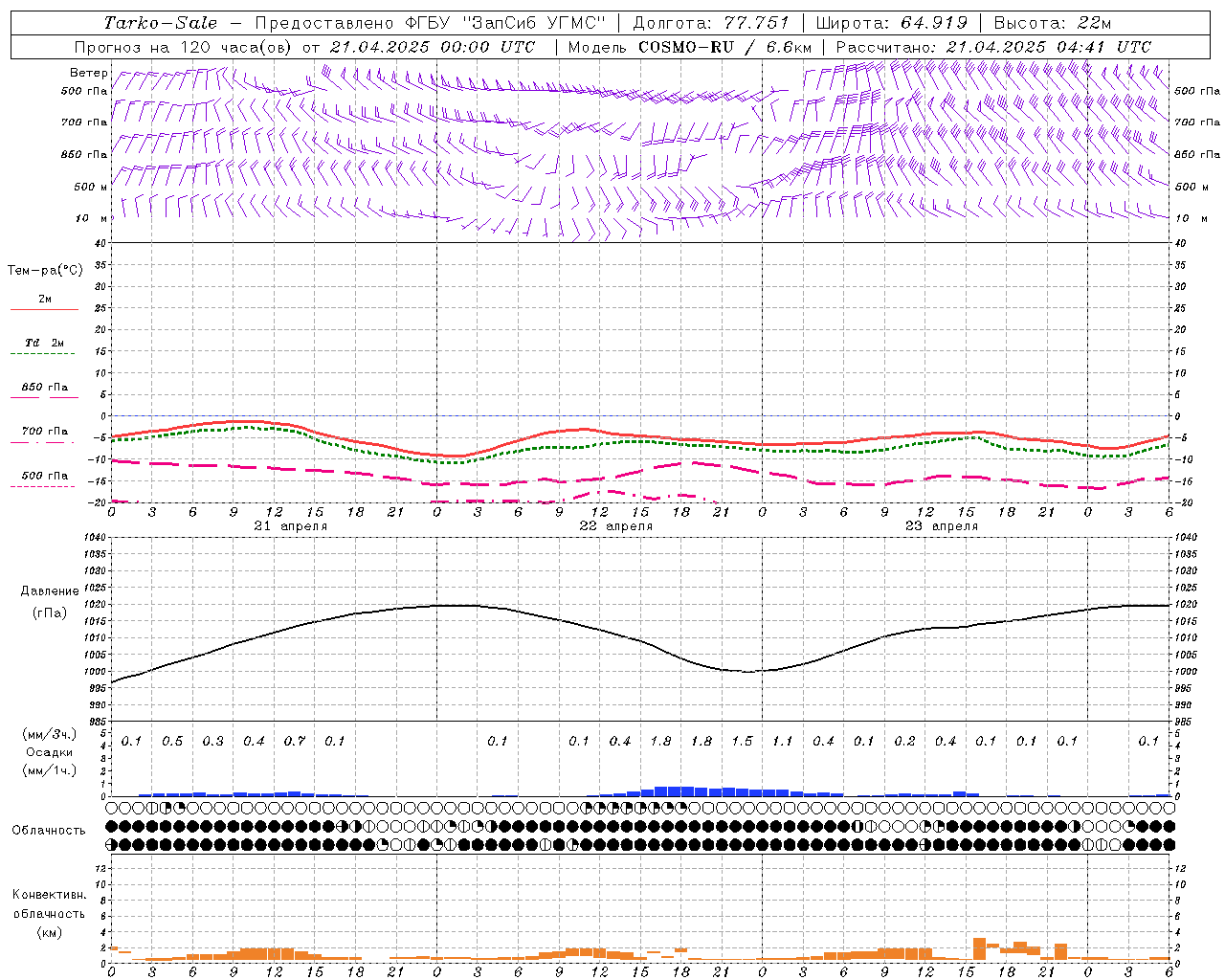Click the 0.2 precipitation value
This screenshot has height=980, width=1225.
pyautogui.click(x=904, y=742)
